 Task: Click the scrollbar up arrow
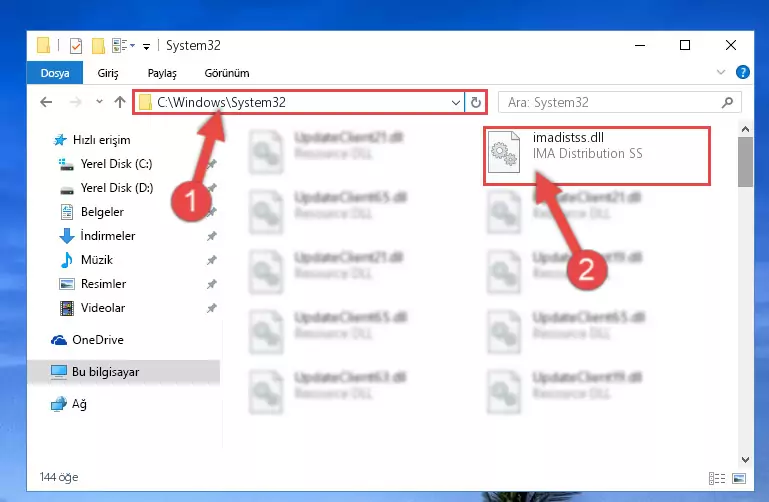(x=745, y=129)
